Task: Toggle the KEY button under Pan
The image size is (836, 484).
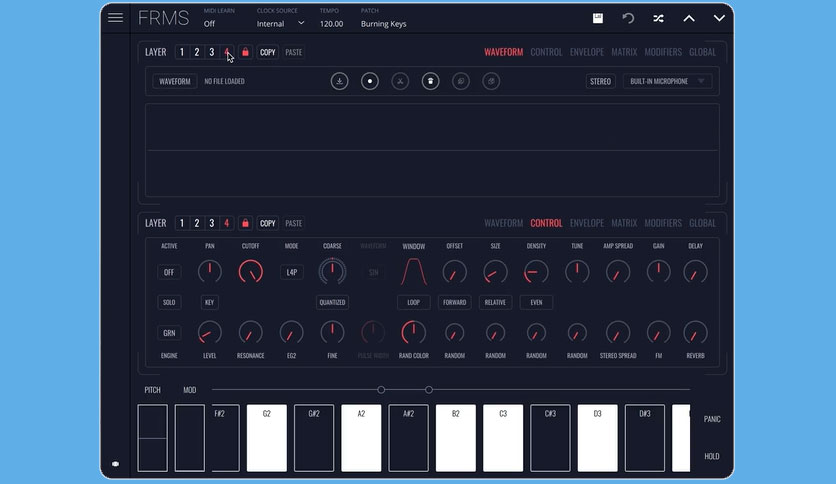Action: tap(210, 302)
